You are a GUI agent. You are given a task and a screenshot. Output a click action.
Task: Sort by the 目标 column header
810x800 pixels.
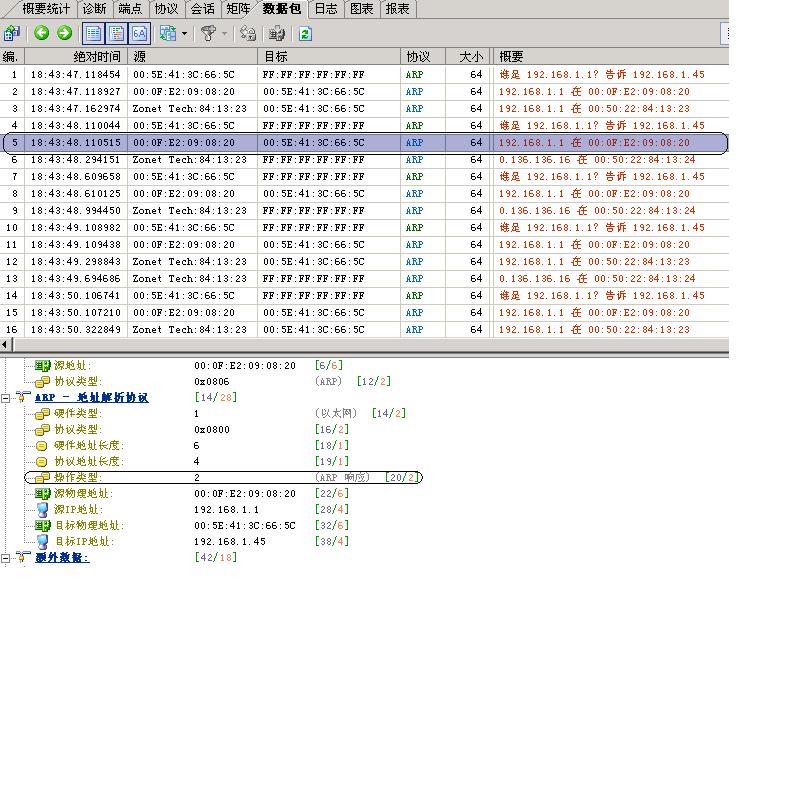(x=329, y=56)
